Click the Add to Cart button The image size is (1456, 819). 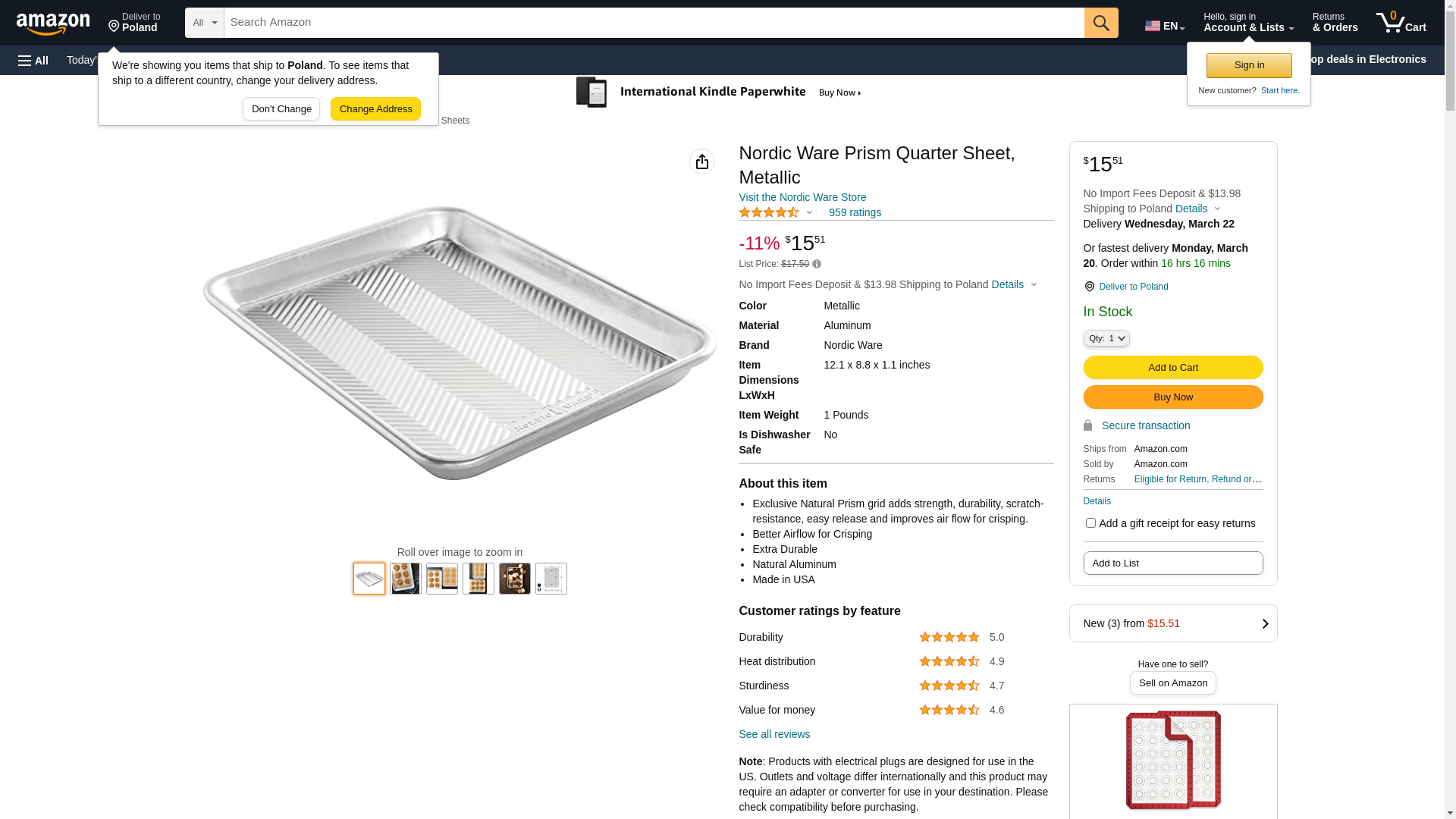(x=1172, y=368)
